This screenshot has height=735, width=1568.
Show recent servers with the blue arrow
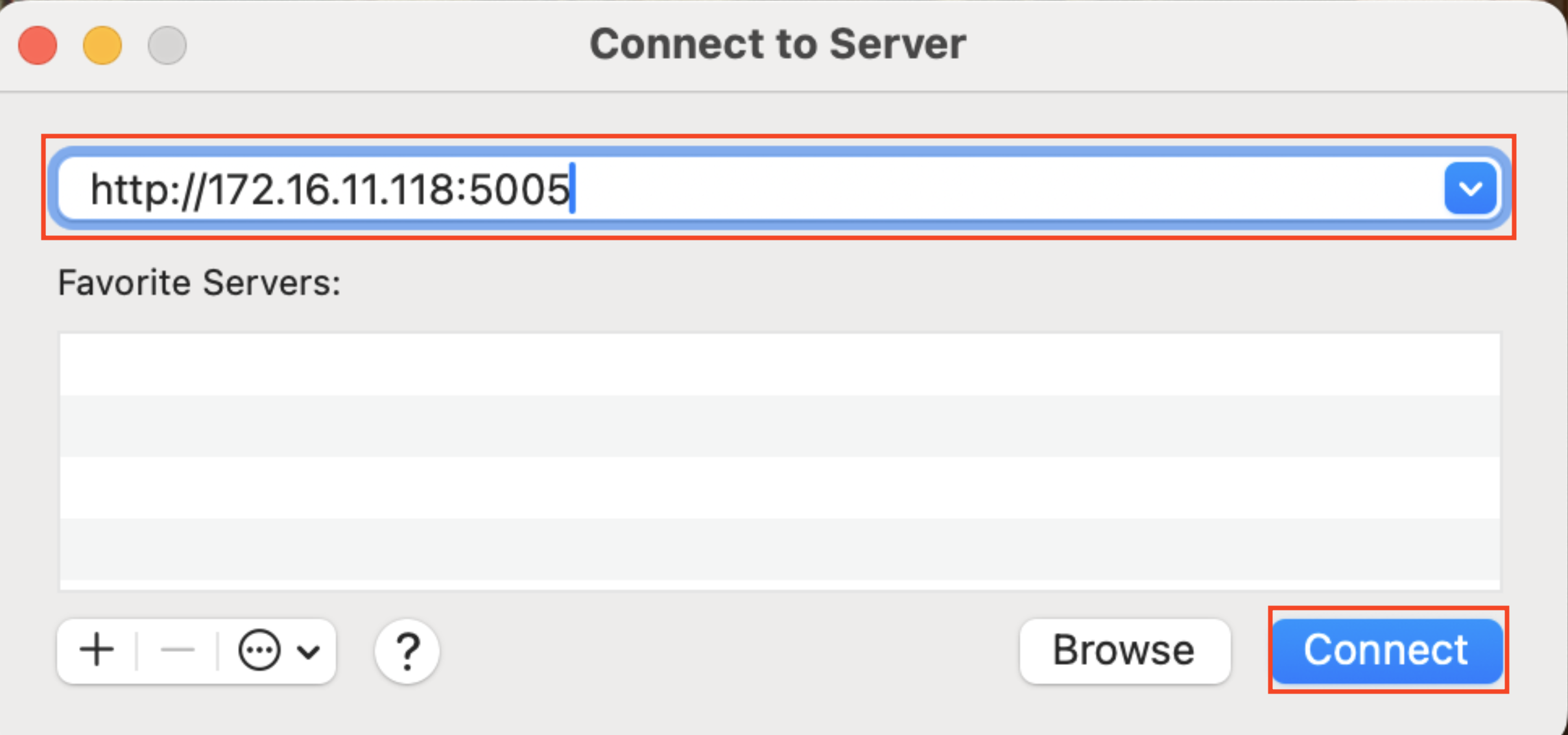pos(1470,189)
